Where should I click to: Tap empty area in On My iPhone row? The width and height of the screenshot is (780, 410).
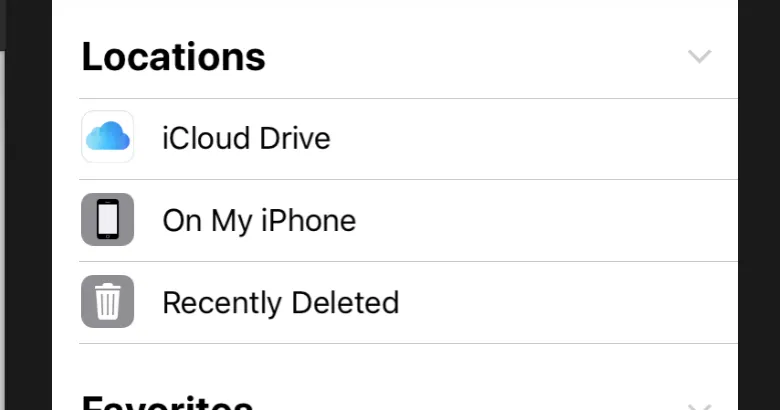coord(550,220)
